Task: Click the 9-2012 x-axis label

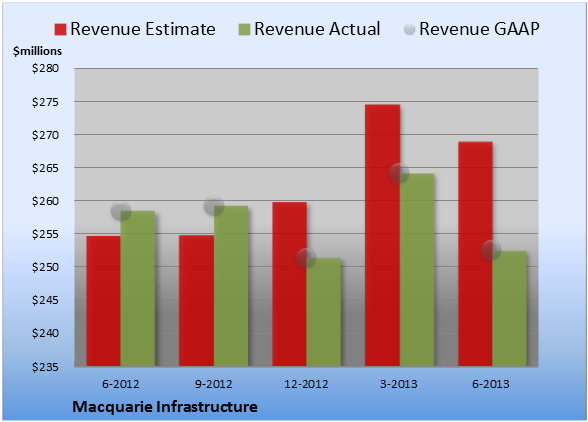Action: pos(213,384)
